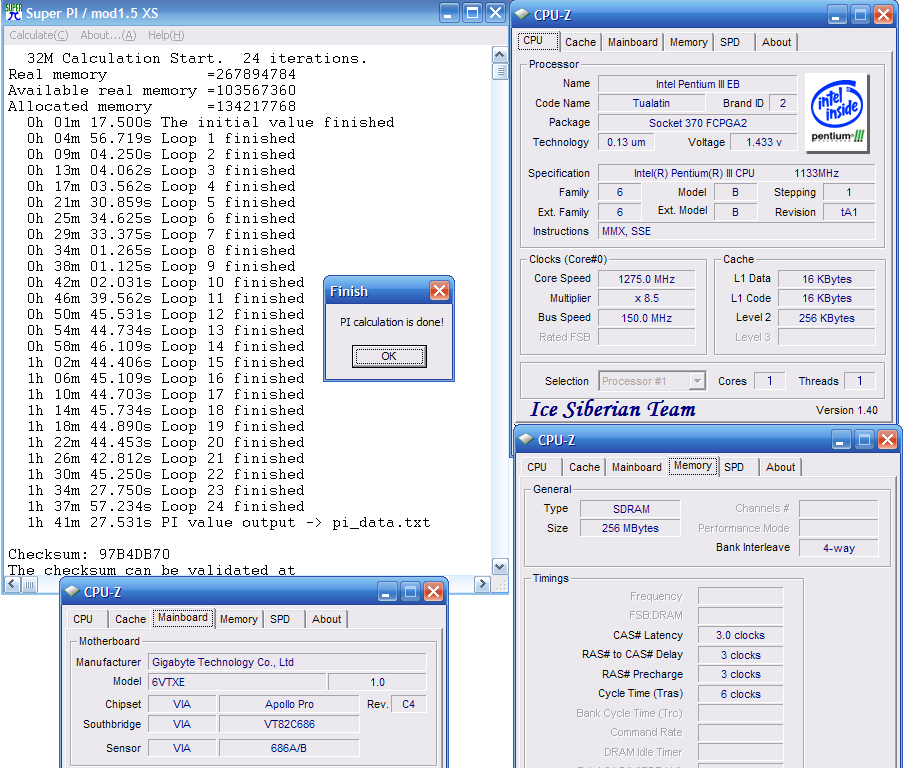Click the Bank Interleave 4-way value
Image resolution: width=903 pixels, height=768 pixels.
(838, 548)
